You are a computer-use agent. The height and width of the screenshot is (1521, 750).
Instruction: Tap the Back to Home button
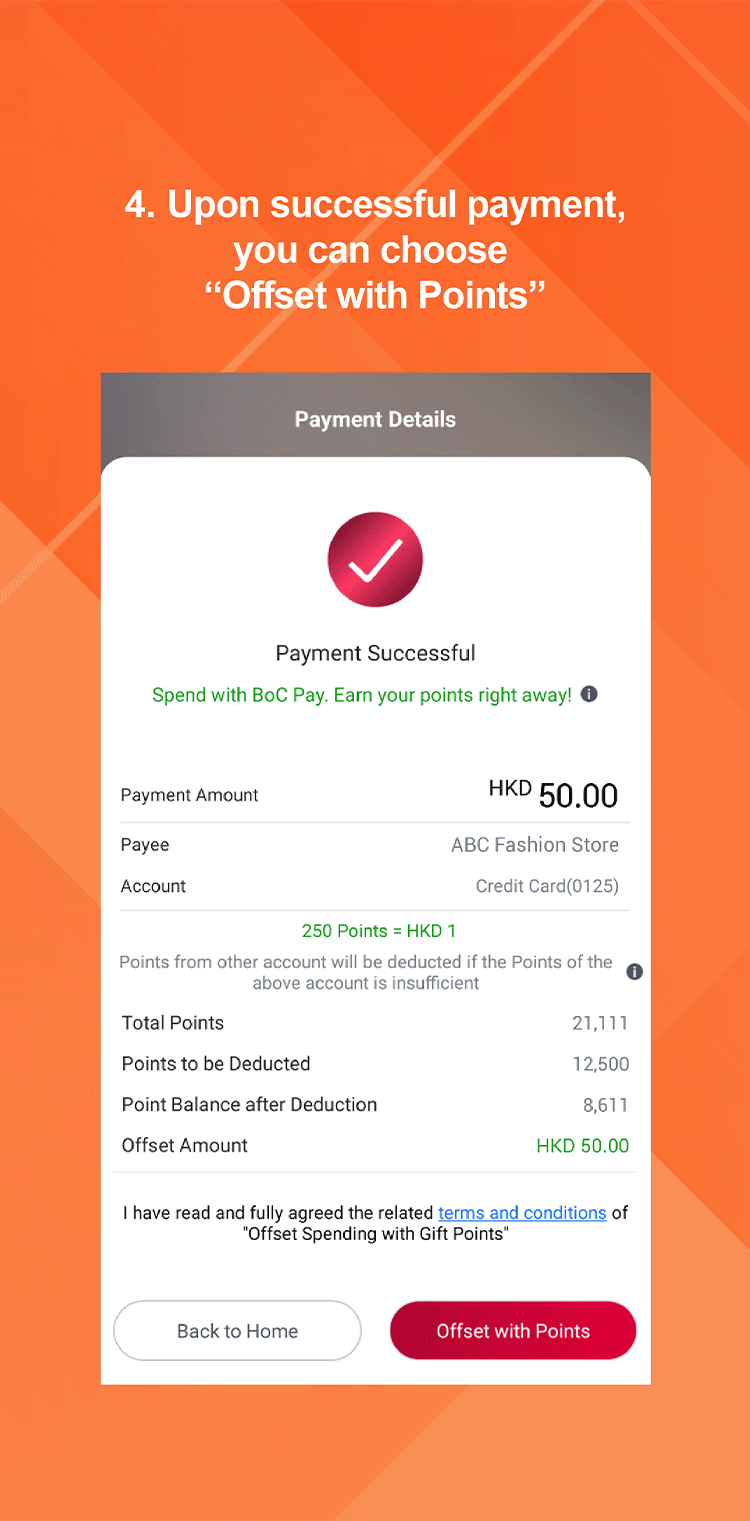(237, 1331)
